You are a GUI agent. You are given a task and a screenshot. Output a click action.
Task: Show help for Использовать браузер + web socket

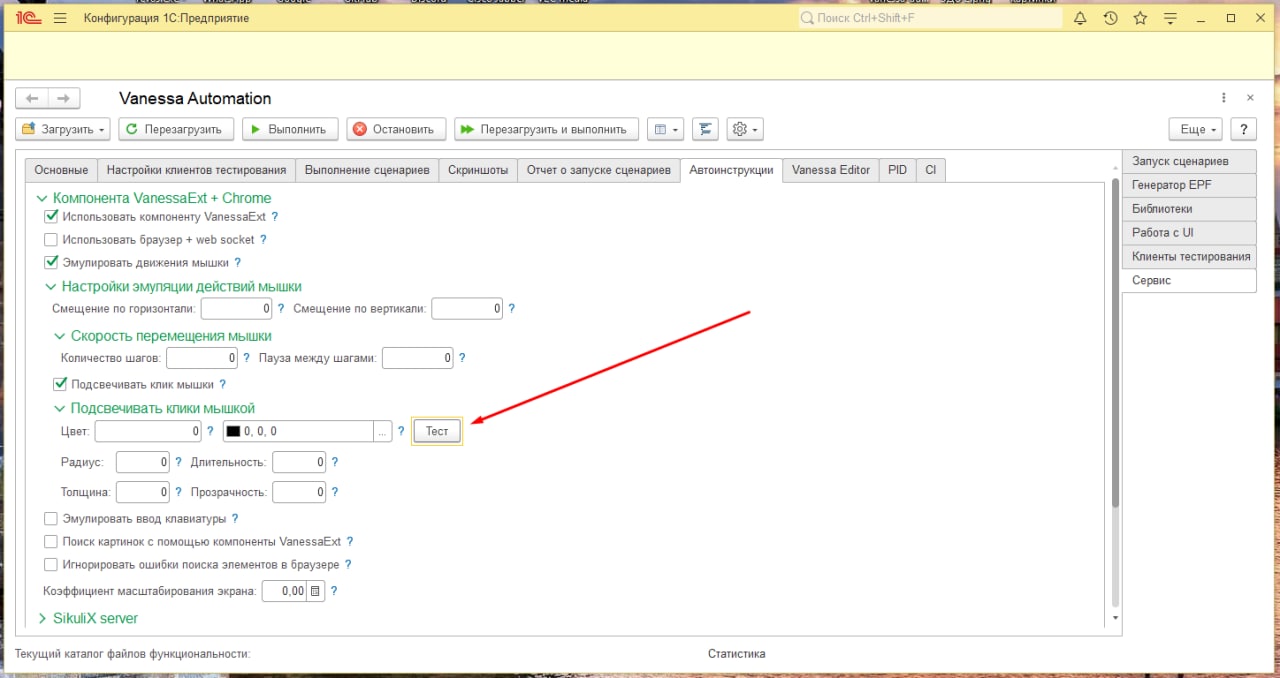pos(264,240)
